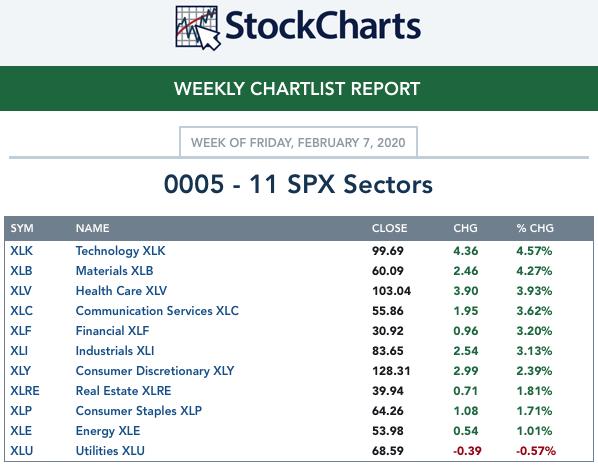Click the % CHG column header
The width and height of the screenshot is (598, 466).
(x=535, y=228)
